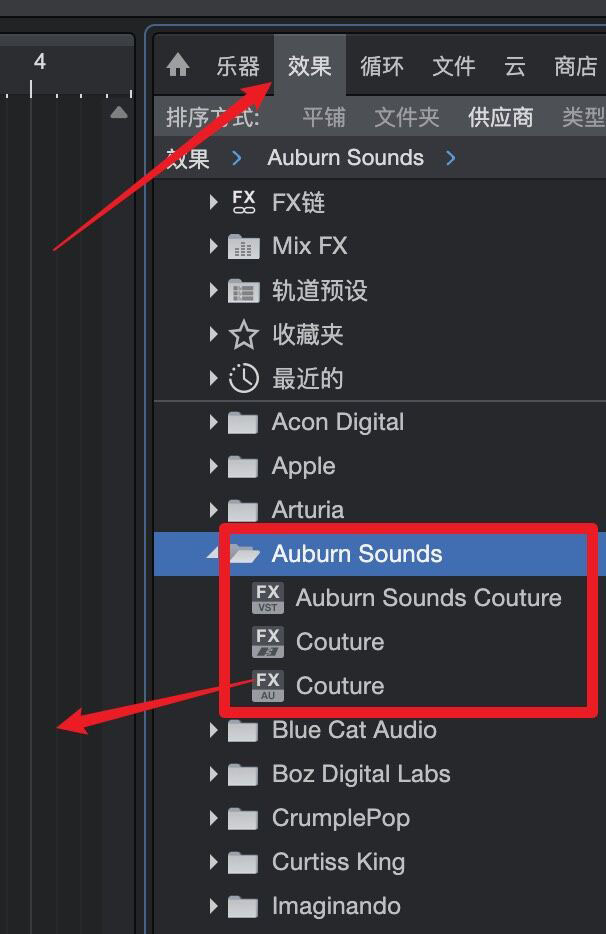Expand the Arturia vendor folder
606x934 pixels.
pos(213,510)
